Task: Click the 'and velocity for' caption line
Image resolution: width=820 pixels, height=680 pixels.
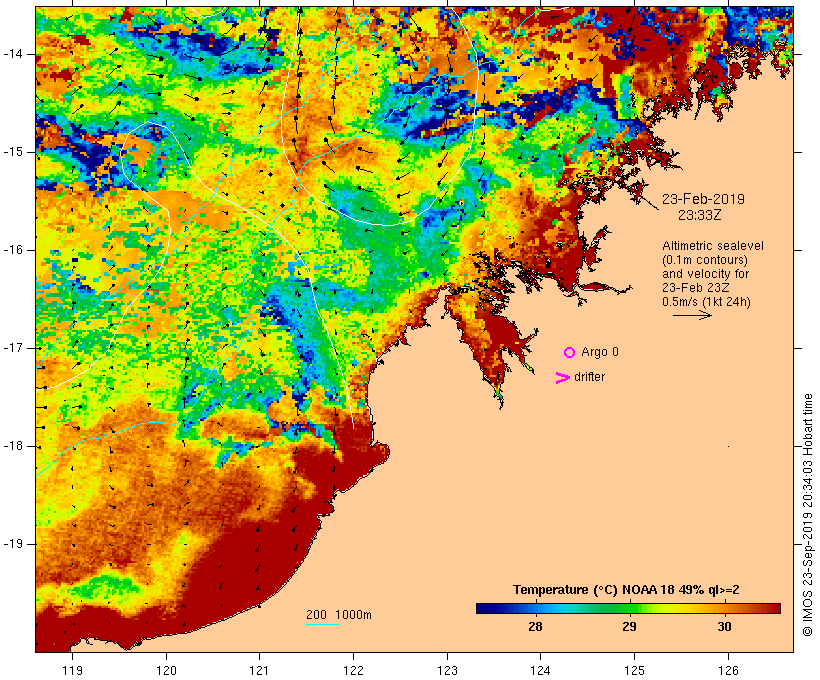Action: click(705, 274)
